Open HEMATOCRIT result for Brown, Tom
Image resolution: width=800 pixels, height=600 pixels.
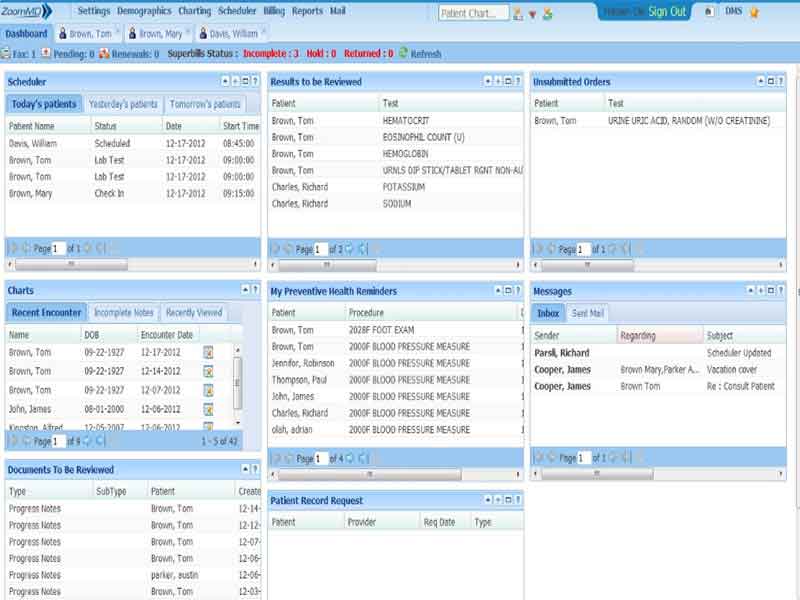[x=406, y=121]
